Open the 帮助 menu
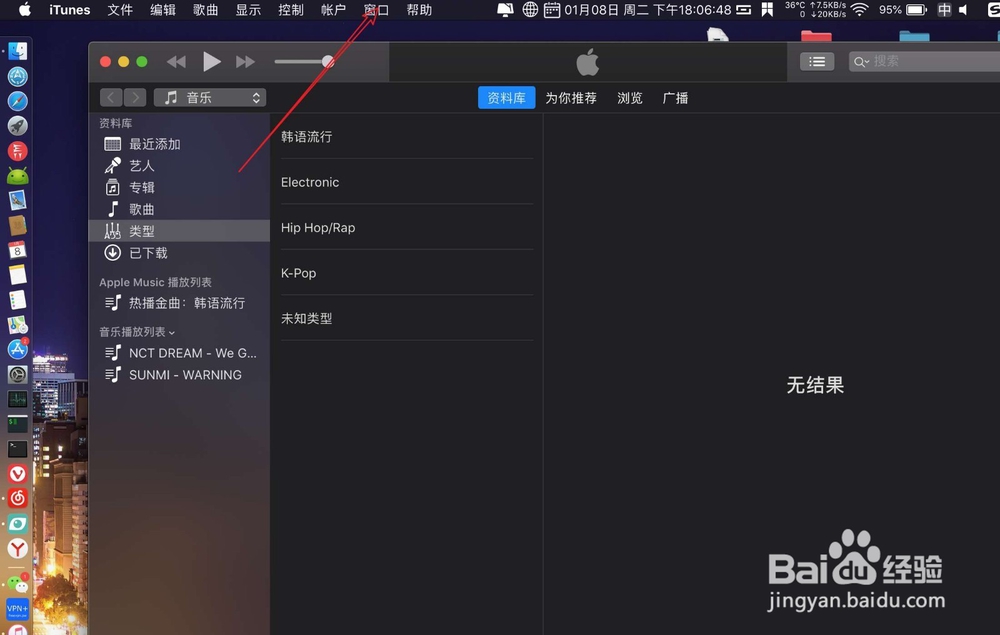This screenshot has width=1000, height=635. 419,10
